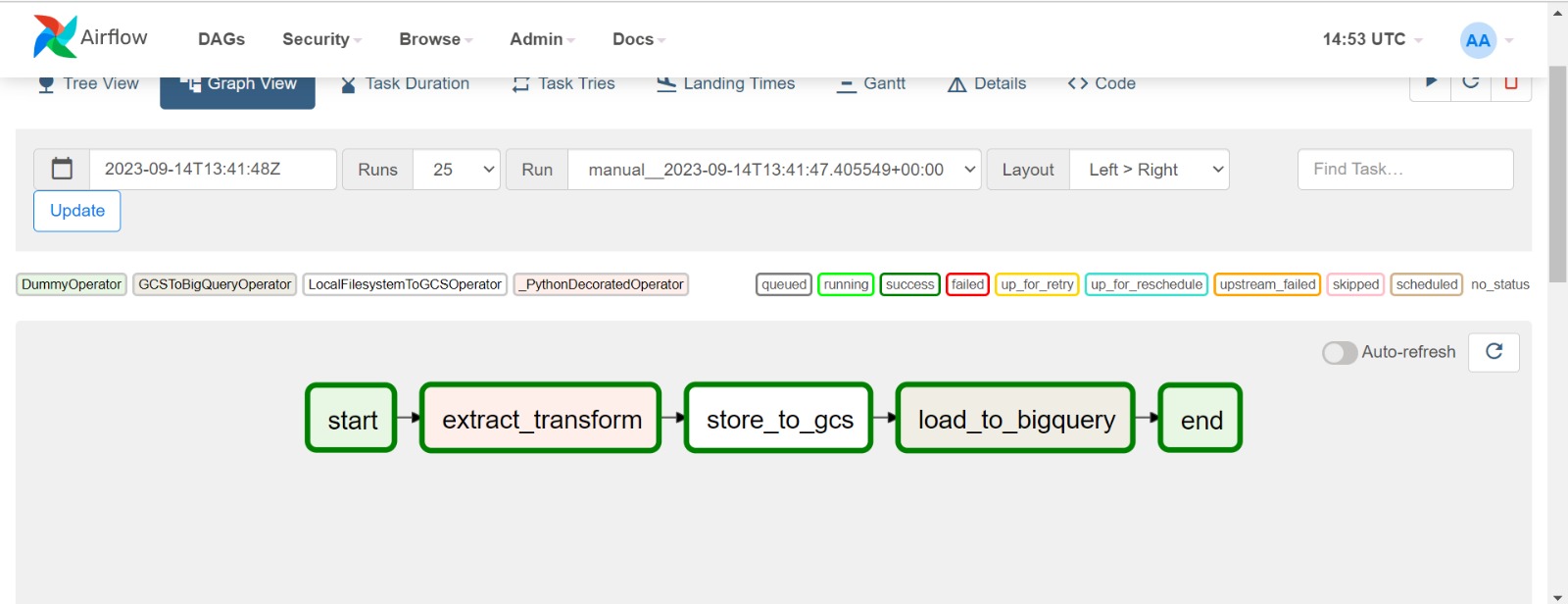
Task: Open the Gantt tab
Action: pyautogui.click(x=871, y=84)
